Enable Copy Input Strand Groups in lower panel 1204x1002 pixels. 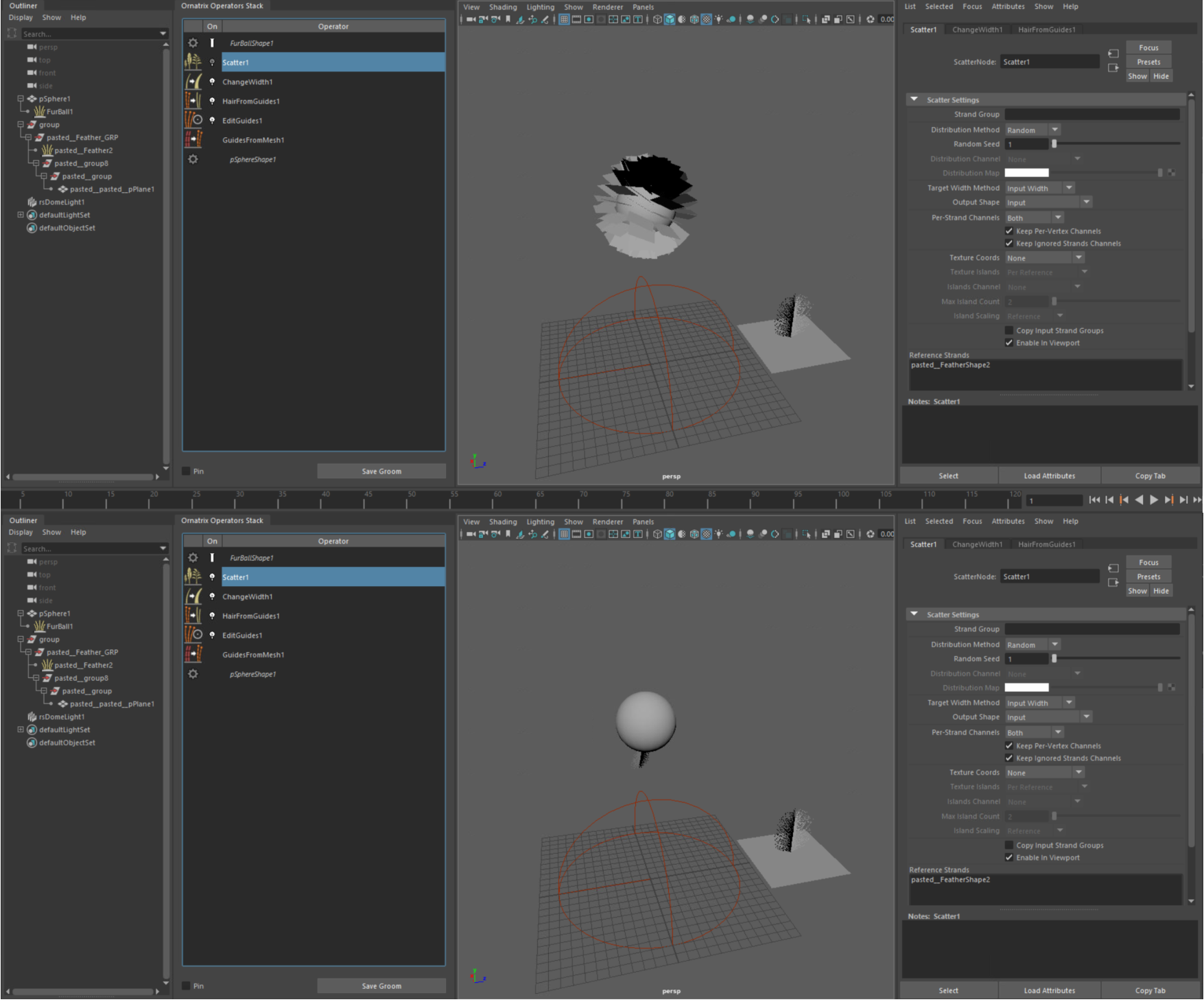(1009, 846)
